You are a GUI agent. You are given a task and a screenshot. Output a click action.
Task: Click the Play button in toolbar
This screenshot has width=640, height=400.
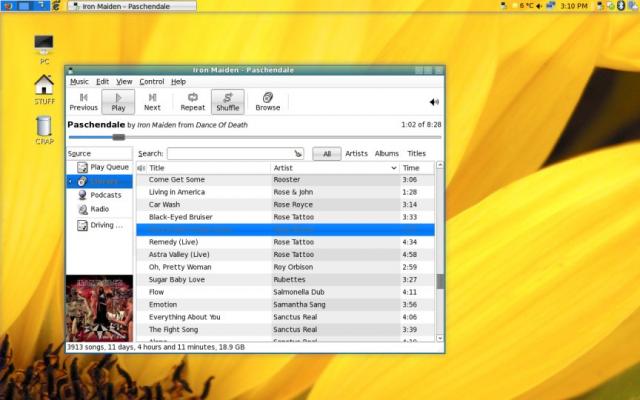[118, 102]
